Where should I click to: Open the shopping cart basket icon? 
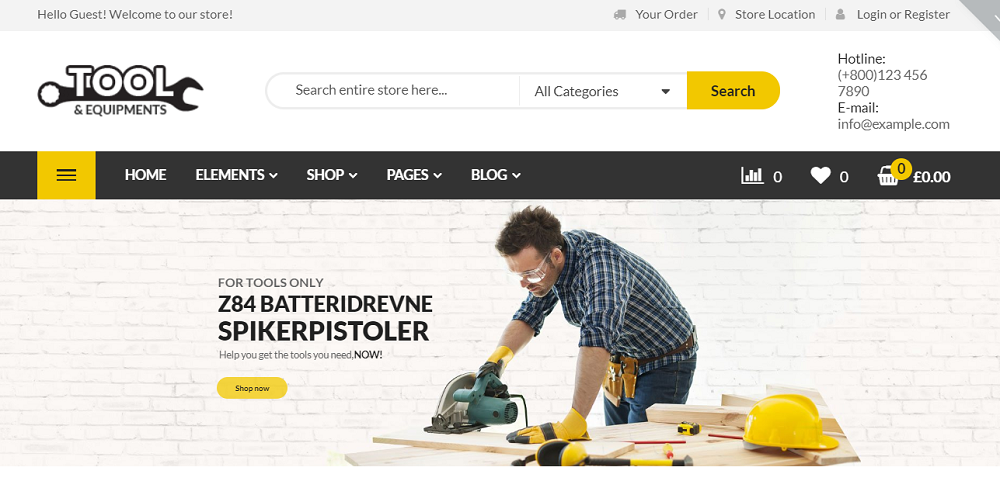point(888,177)
